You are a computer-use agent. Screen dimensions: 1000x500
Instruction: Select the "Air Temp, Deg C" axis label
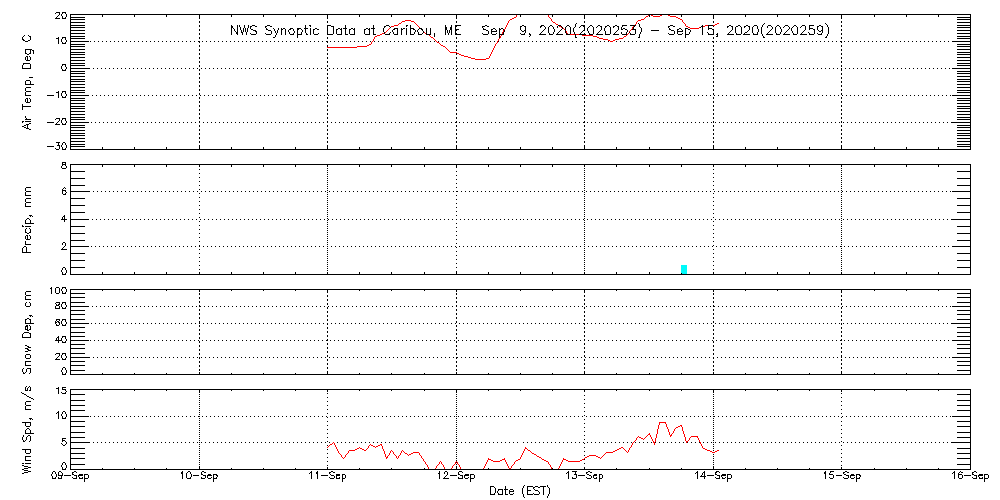[28, 80]
